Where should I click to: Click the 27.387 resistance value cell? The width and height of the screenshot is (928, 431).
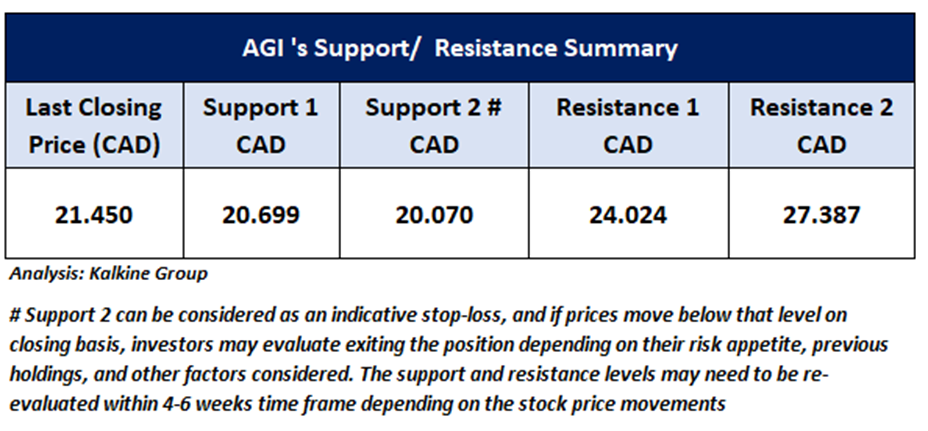click(821, 214)
